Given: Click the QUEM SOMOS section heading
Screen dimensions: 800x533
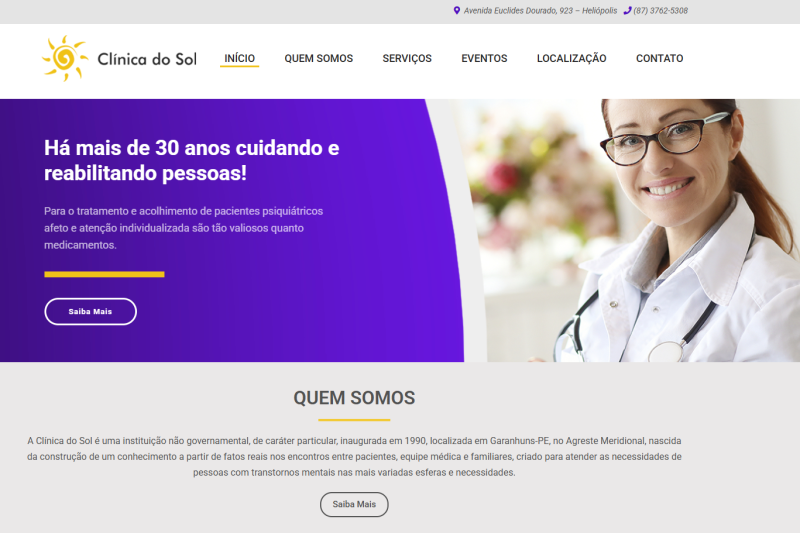Looking at the screenshot, I should (354, 398).
